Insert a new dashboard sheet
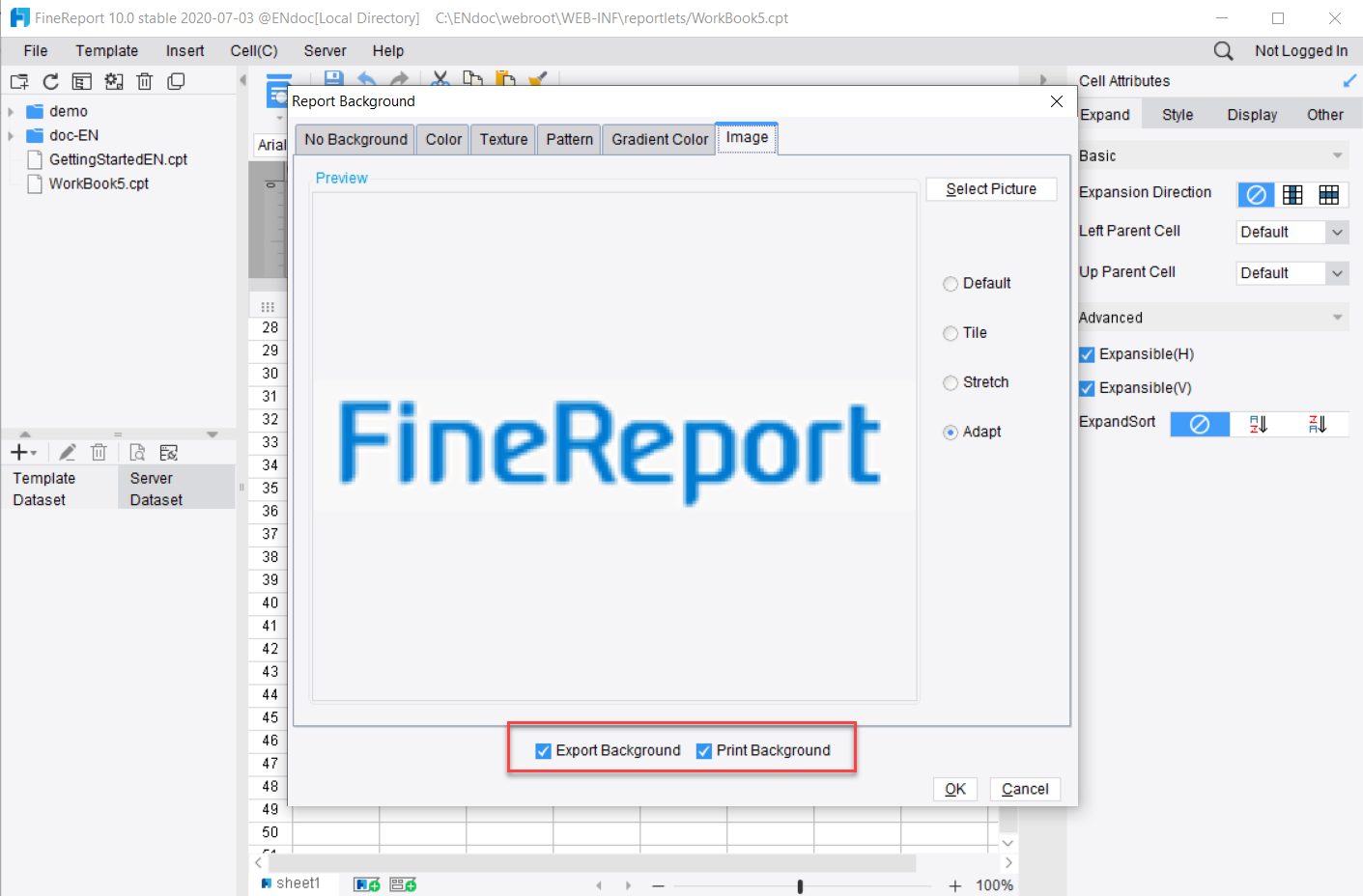 (x=403, y=883)
